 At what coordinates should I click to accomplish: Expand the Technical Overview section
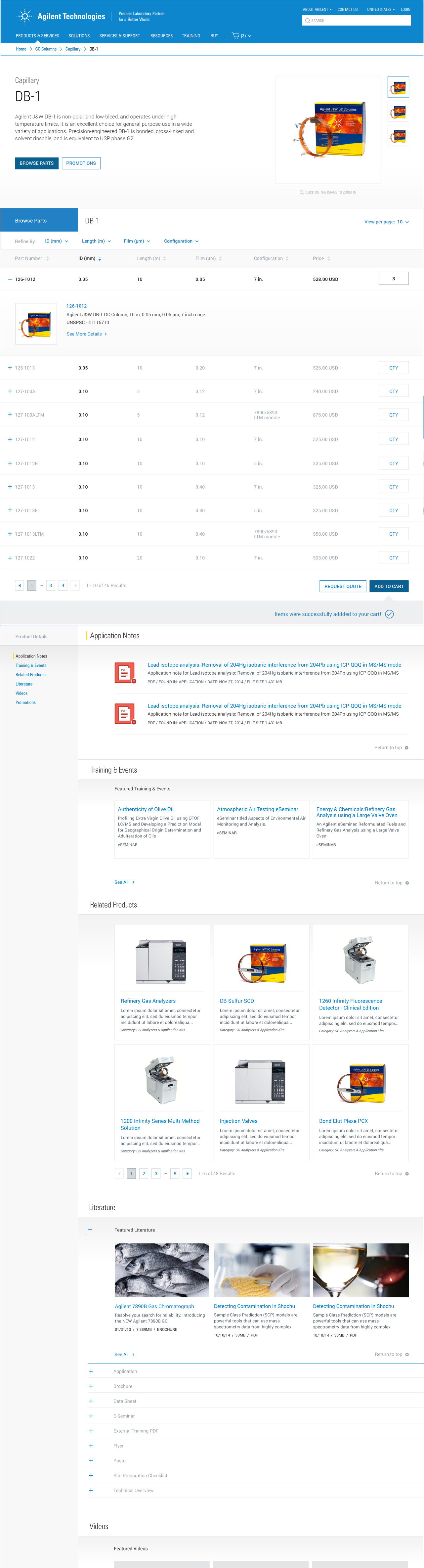point(91,1491)
